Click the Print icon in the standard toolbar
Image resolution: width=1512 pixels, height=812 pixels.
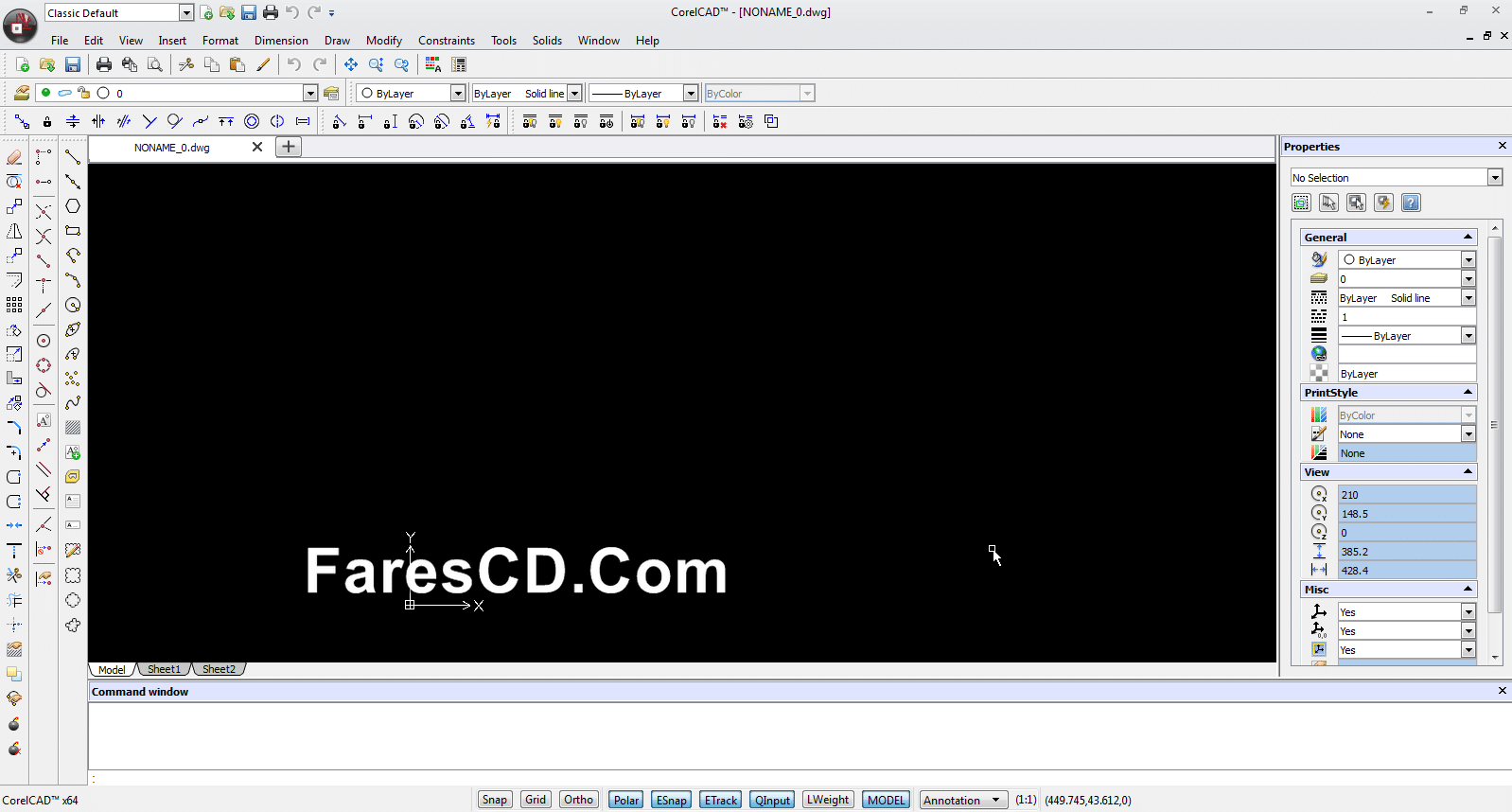(104, 64)
